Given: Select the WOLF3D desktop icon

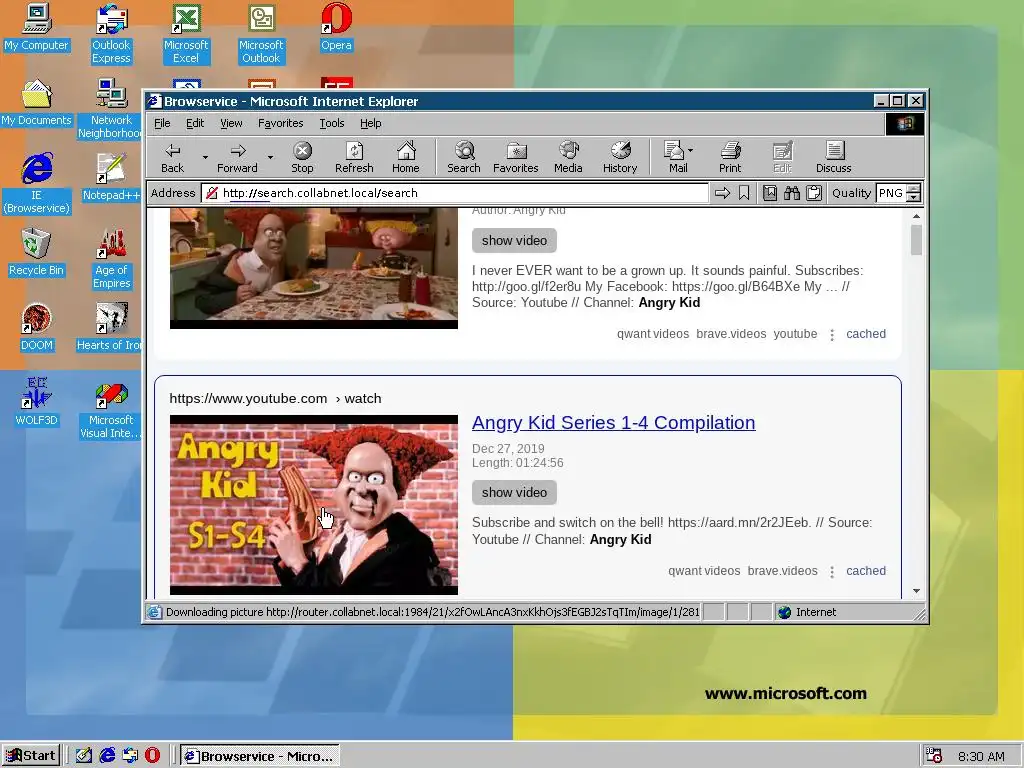Looking at the screenshot, I should point(37,403).
